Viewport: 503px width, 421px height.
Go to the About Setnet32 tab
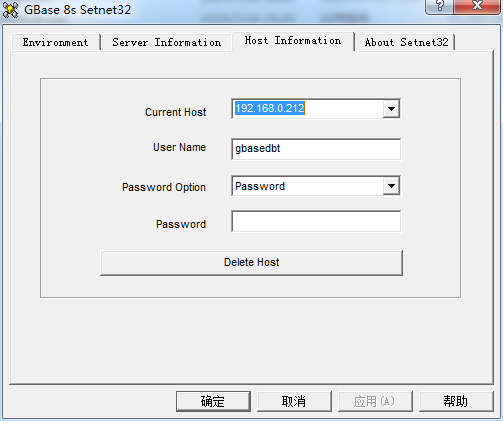[406, 42]
